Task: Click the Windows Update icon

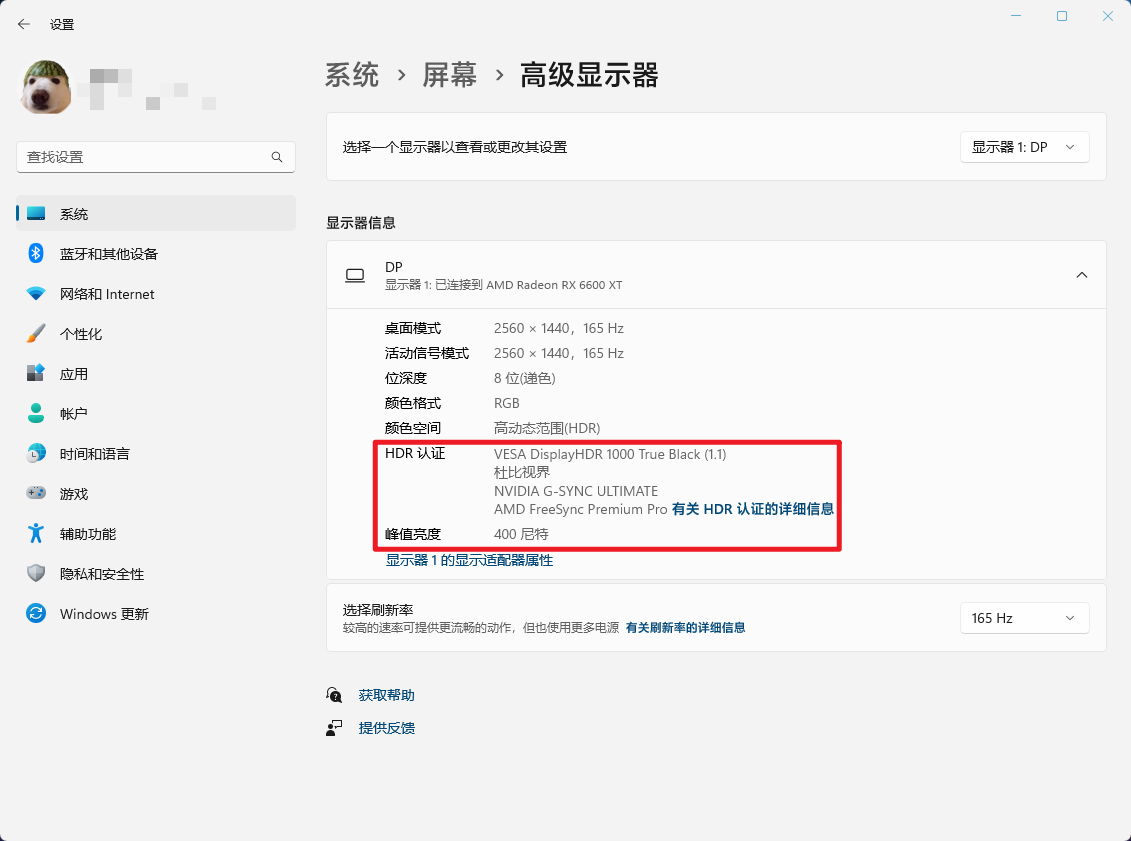Action: (x=36, y=613)
